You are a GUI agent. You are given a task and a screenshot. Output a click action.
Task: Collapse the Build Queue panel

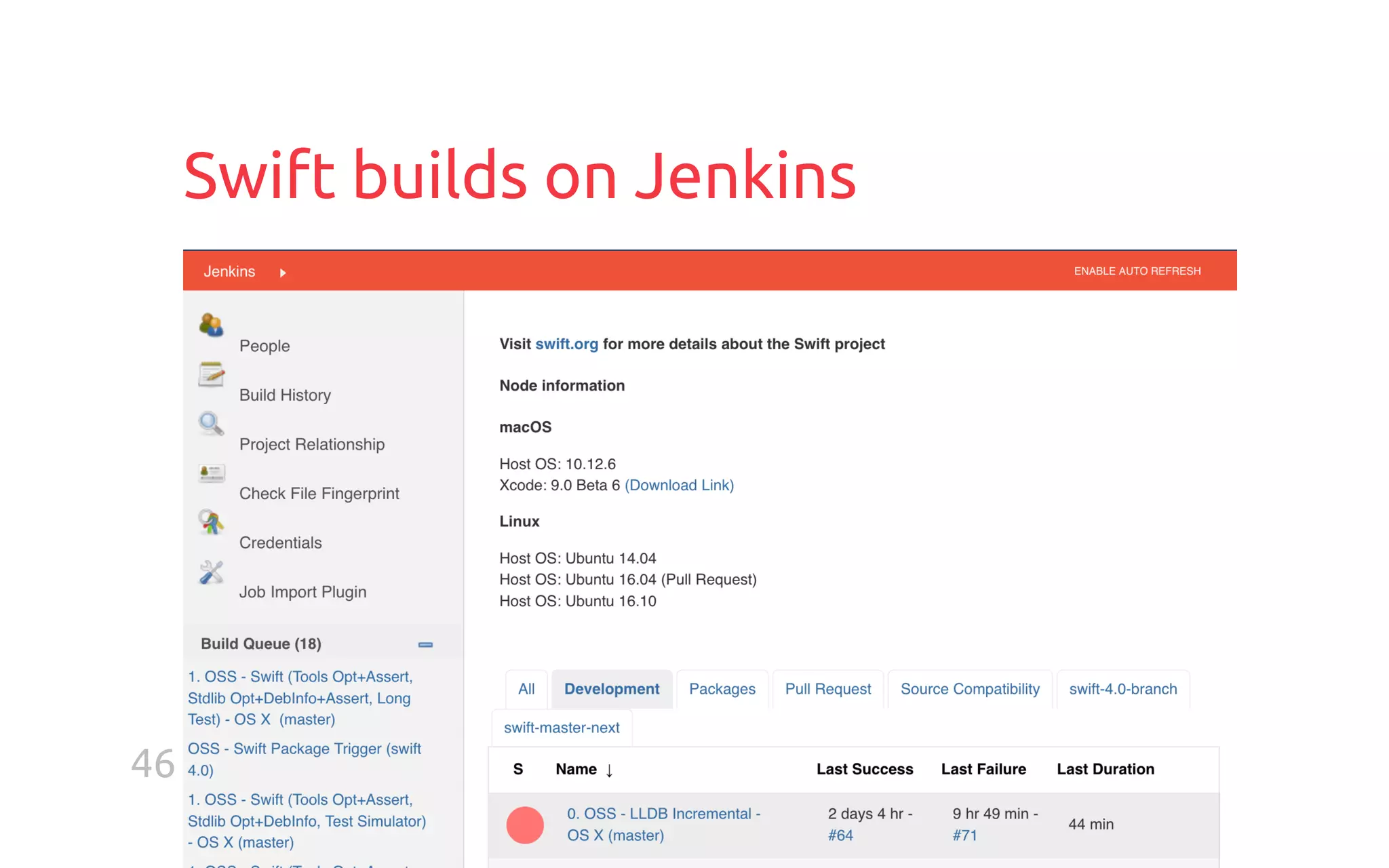click(x=425, y=644)
